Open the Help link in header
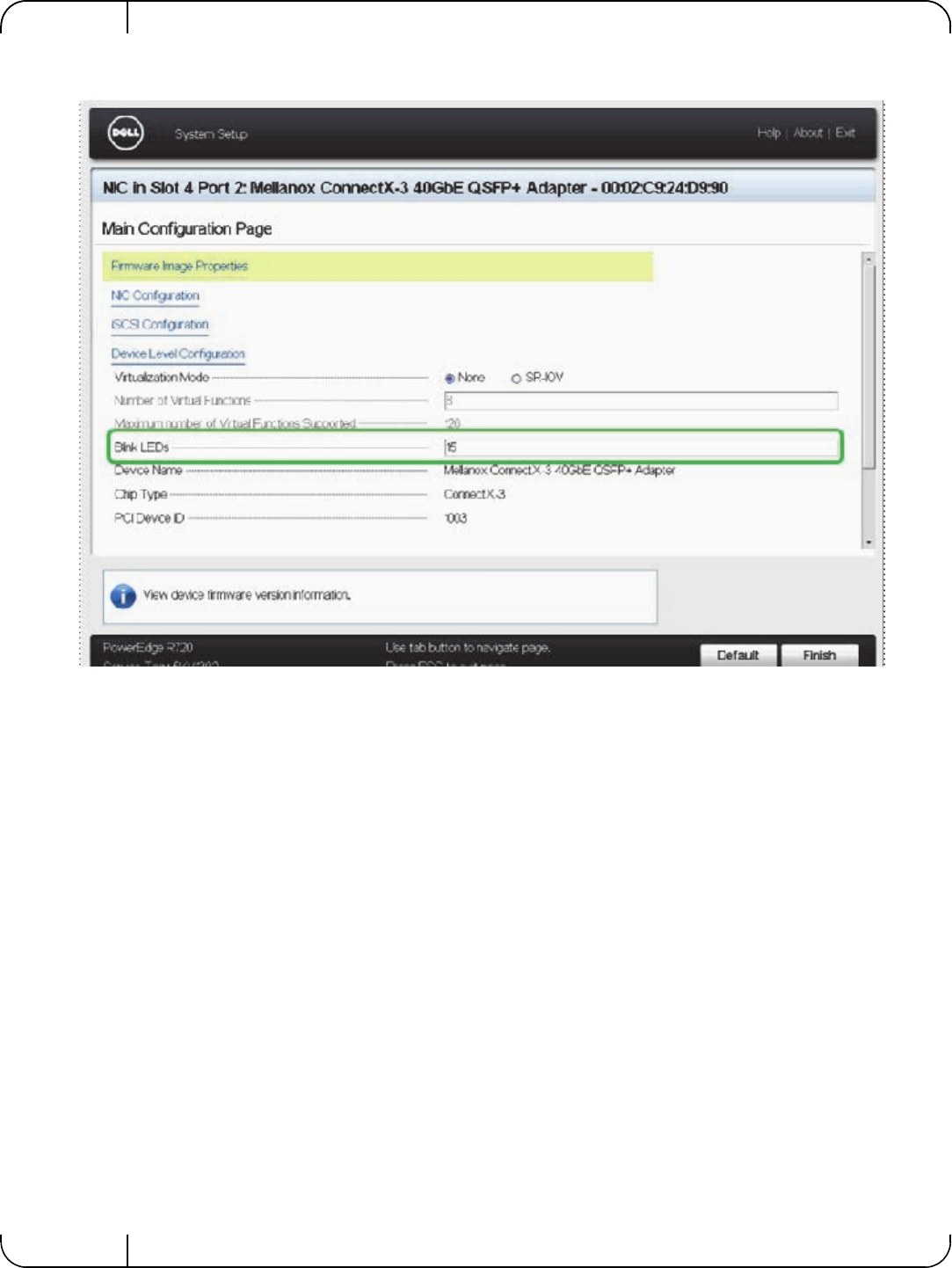Image resolution: width=952 pixels, height=1268 pixels. (769, 133)
